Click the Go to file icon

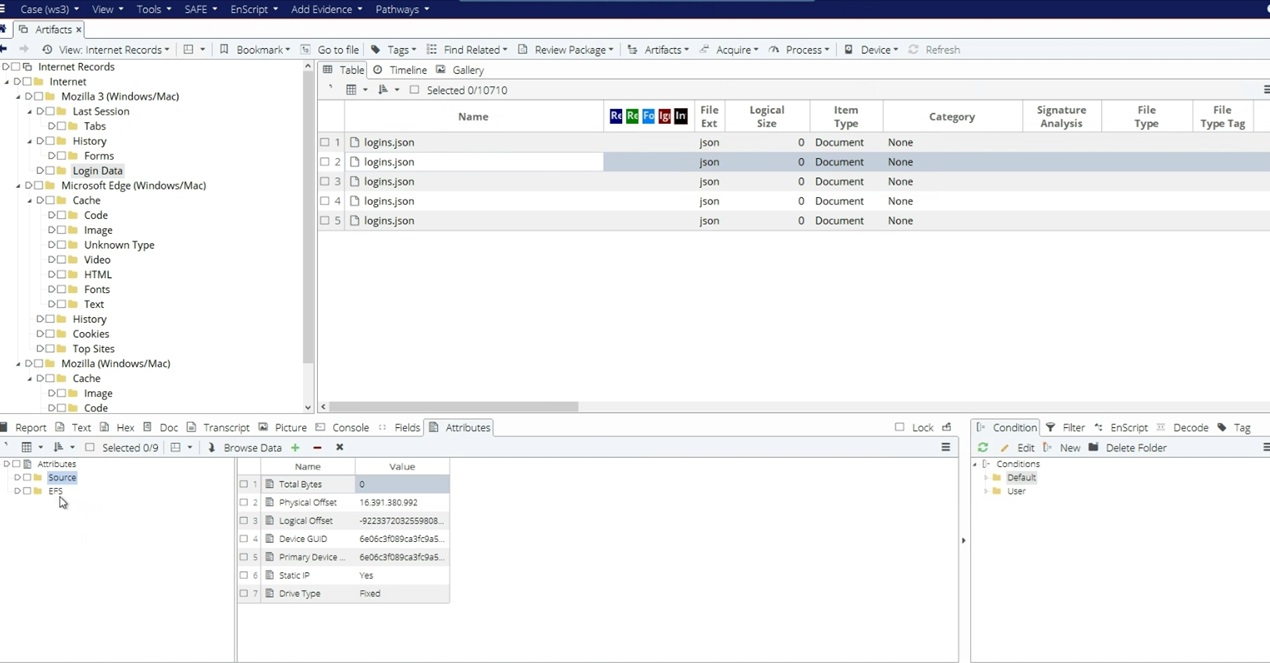click(x=306, y=50)
